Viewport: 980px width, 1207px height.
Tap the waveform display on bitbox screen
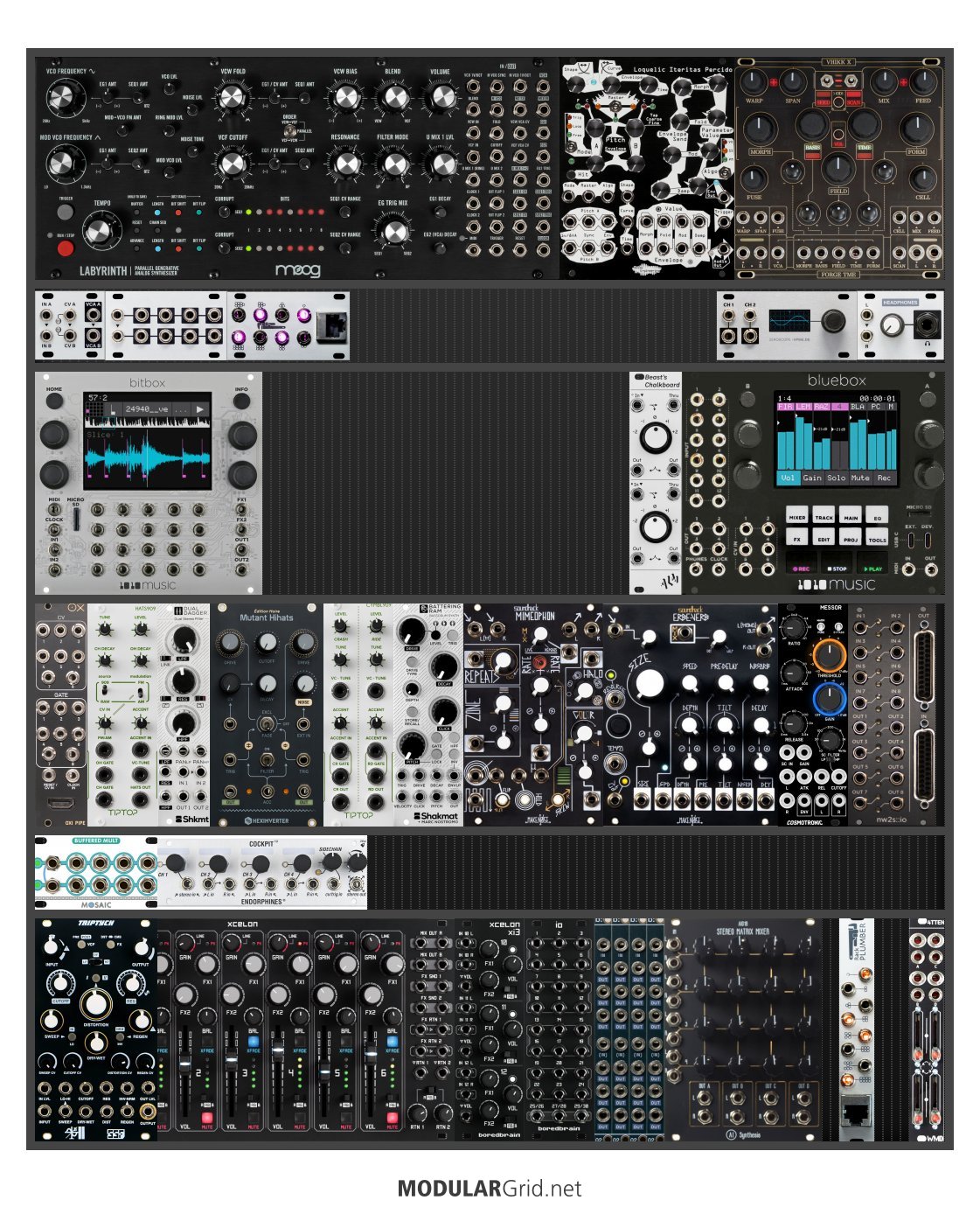(147, 459)
